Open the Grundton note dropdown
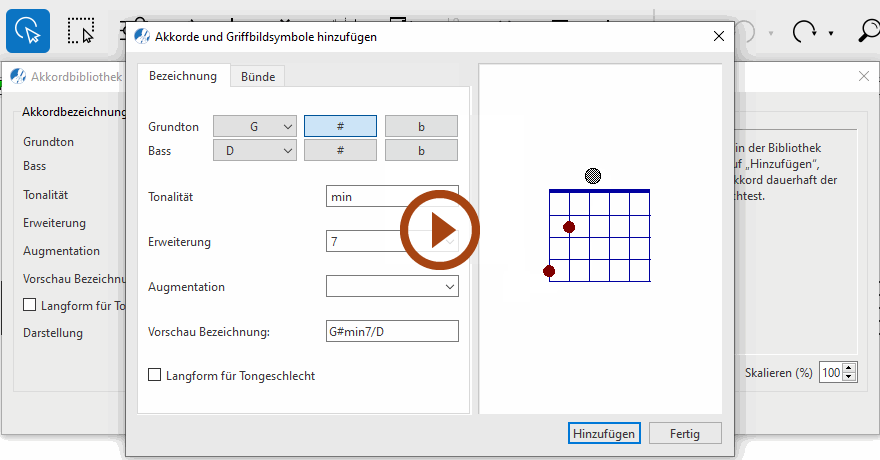The image size is (880, 460). click(255, 126)
